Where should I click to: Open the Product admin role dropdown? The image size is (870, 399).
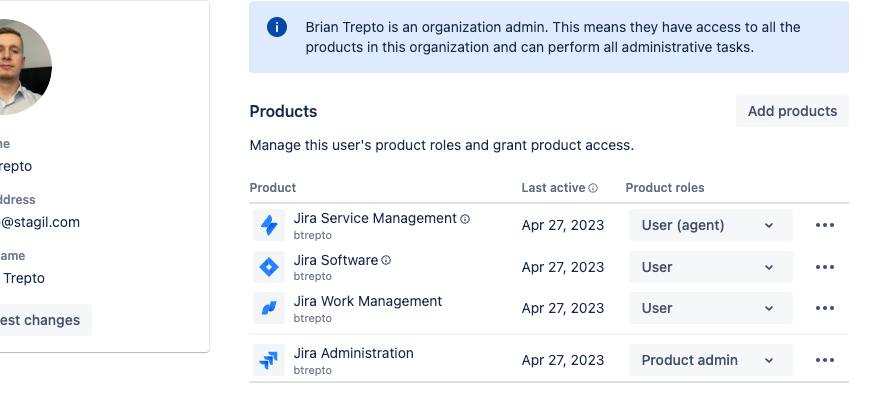click(711, 360)
